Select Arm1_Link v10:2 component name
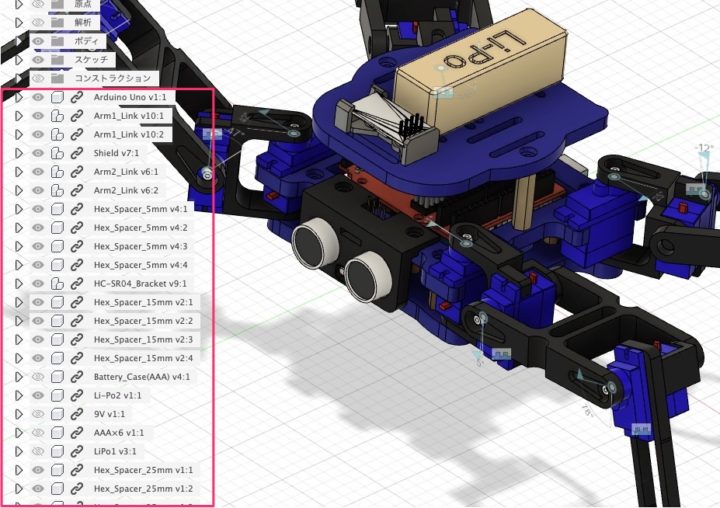Viewport: 720px width, 508px height. [x=131, y=134]
